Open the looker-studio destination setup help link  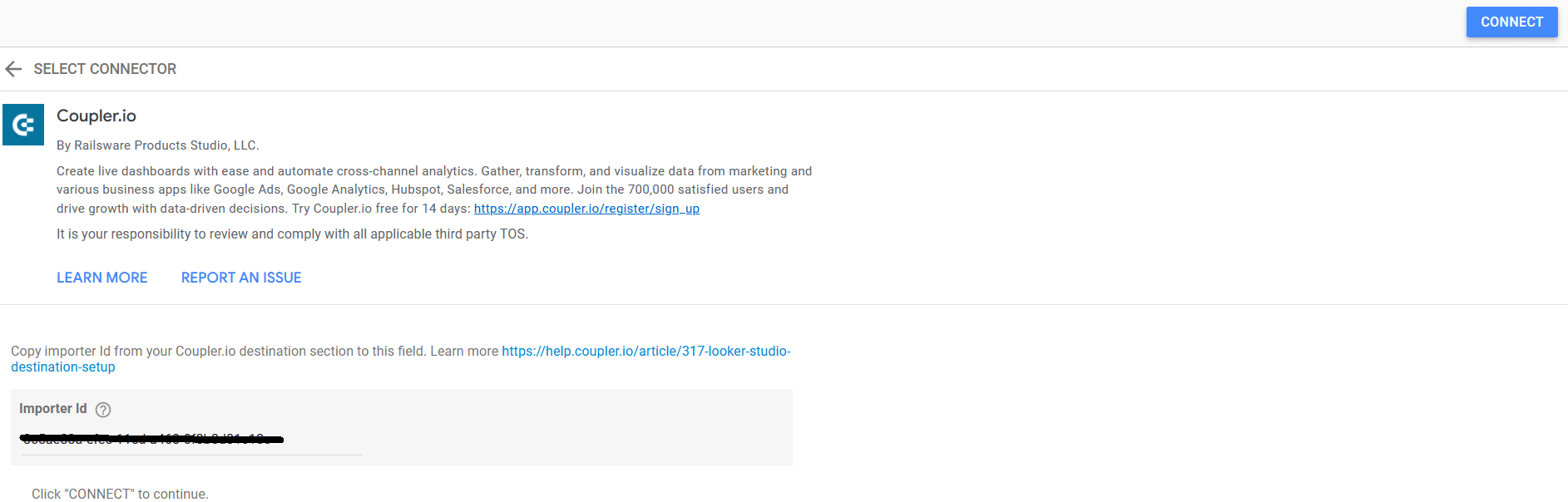[x=400, y=359]
